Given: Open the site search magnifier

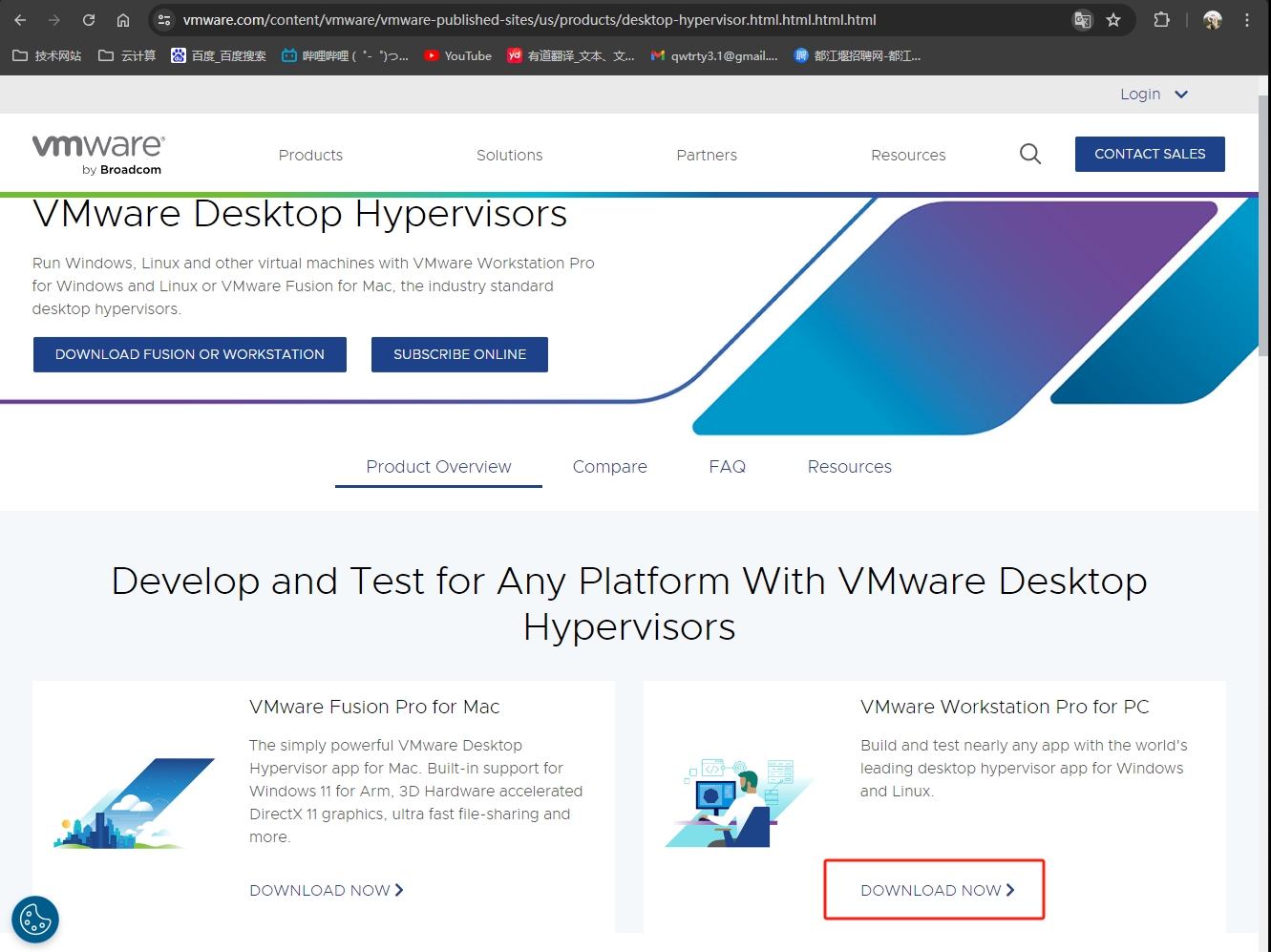Looking at the screenshot, I should click(1030, 154).
